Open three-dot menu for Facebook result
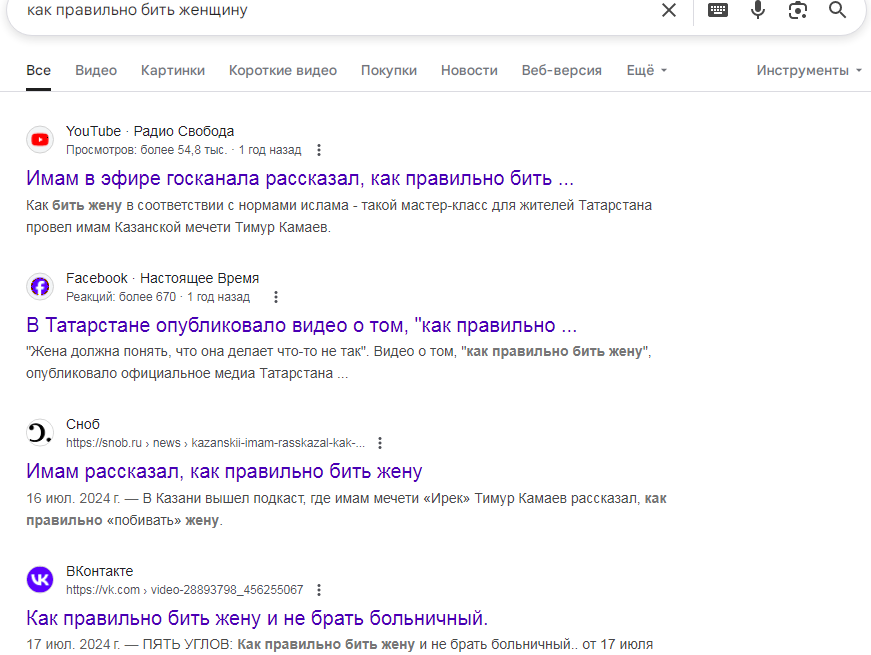The width and height of the screenshot is (871, 655). point(276,297)
